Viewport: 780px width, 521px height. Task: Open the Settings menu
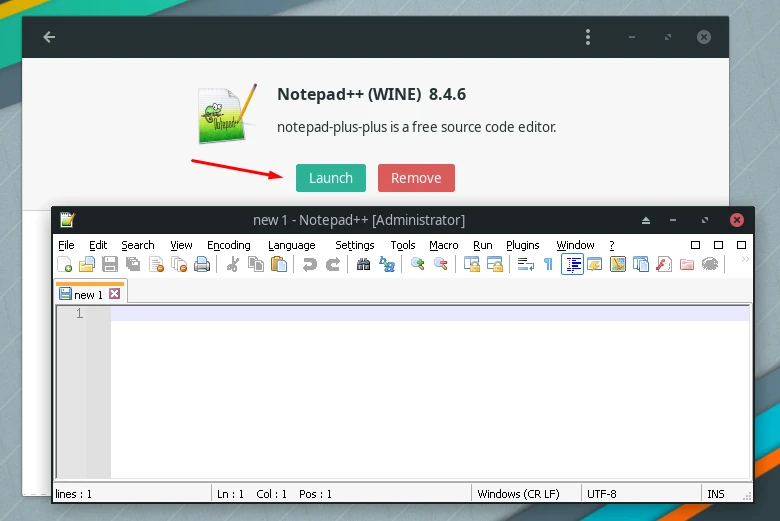click(x=355, y=245)
